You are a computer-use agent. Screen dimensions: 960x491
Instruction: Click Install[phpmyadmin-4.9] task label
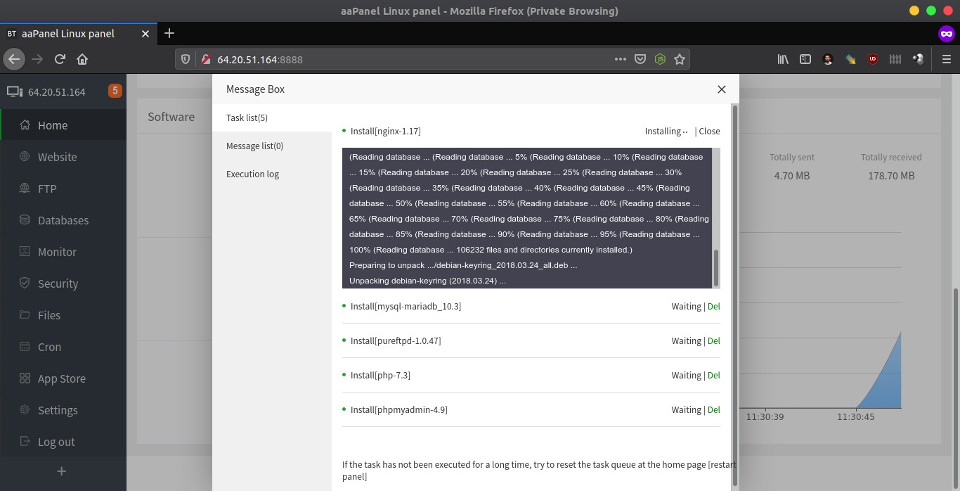(399, 410)
